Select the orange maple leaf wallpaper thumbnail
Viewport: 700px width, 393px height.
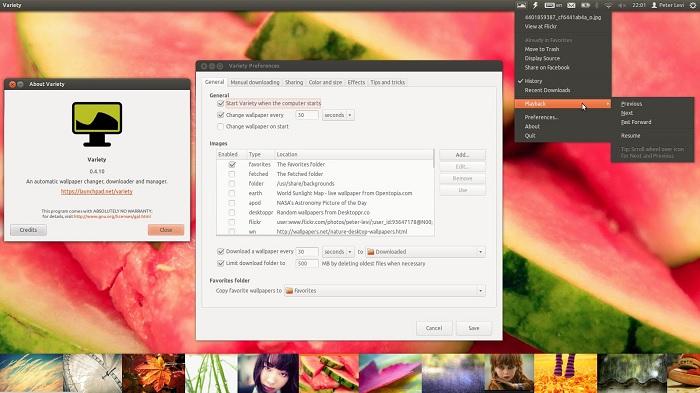point(153,373)
